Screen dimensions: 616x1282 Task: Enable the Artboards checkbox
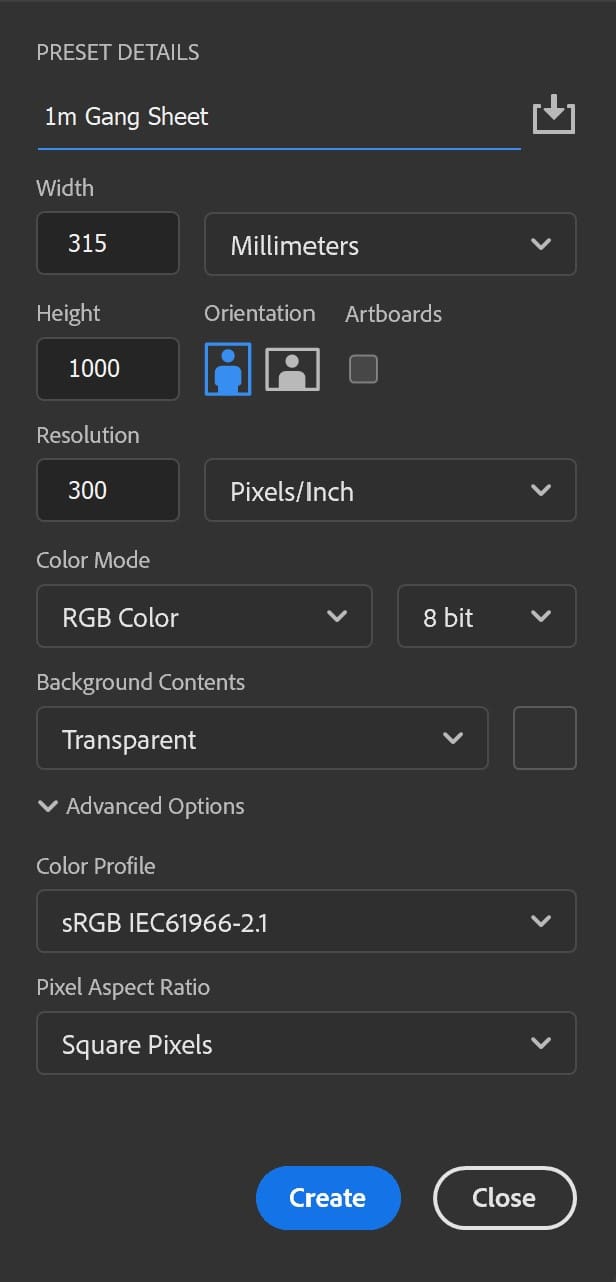(364, 368)
